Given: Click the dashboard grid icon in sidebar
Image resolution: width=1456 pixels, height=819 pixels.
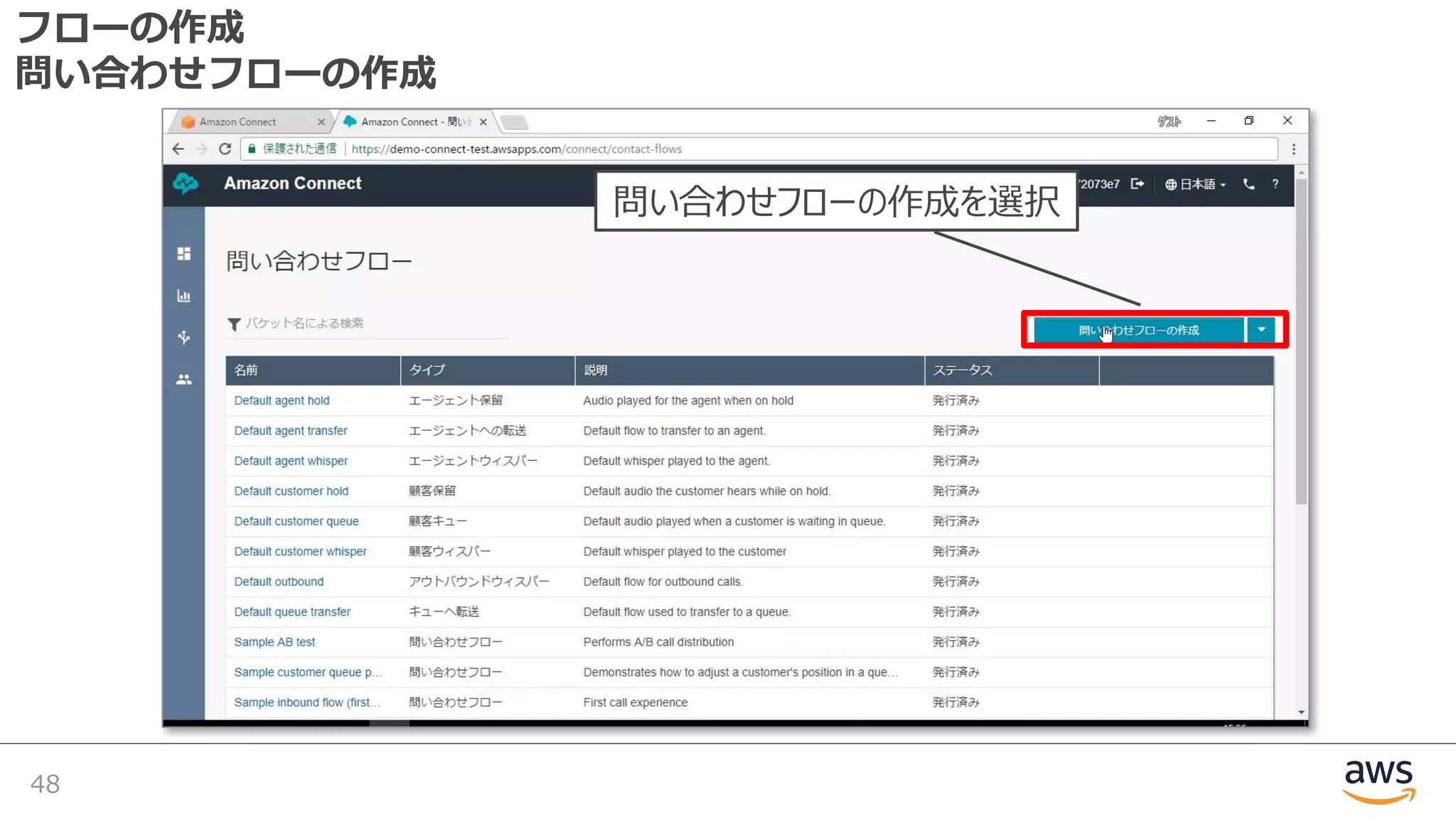Looking at the screenshot, I should pyautogui.click(x=183, y=254).
